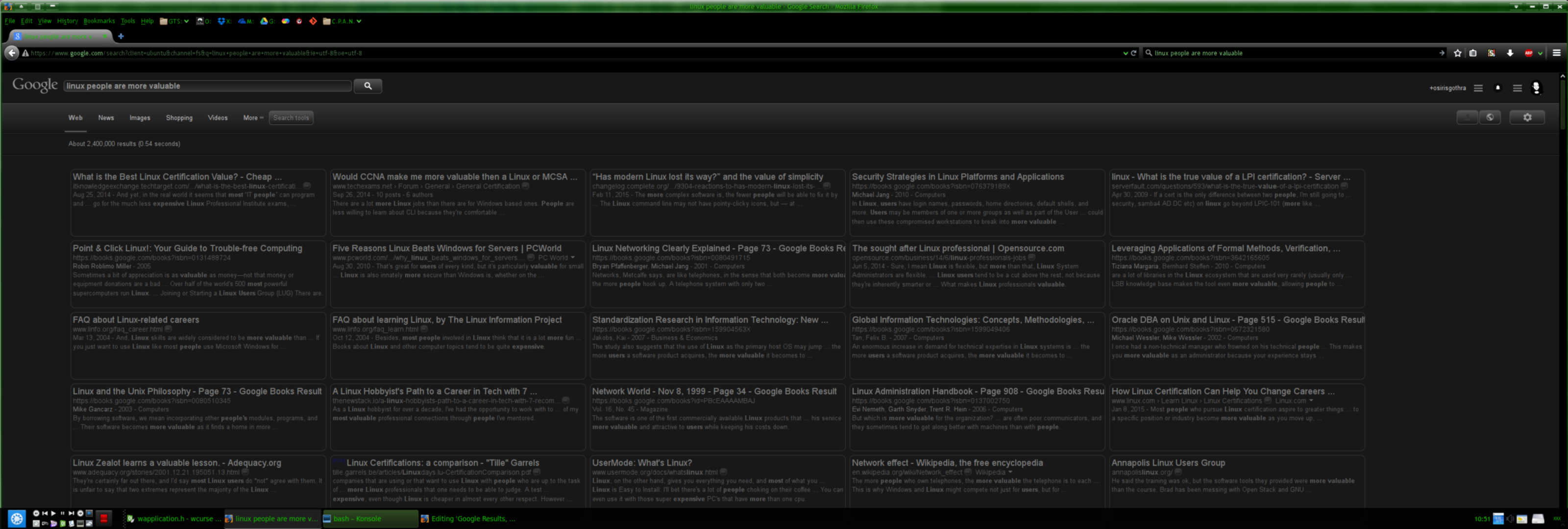Open the Edit menu
1568x529 pixels.
[26, 21]
